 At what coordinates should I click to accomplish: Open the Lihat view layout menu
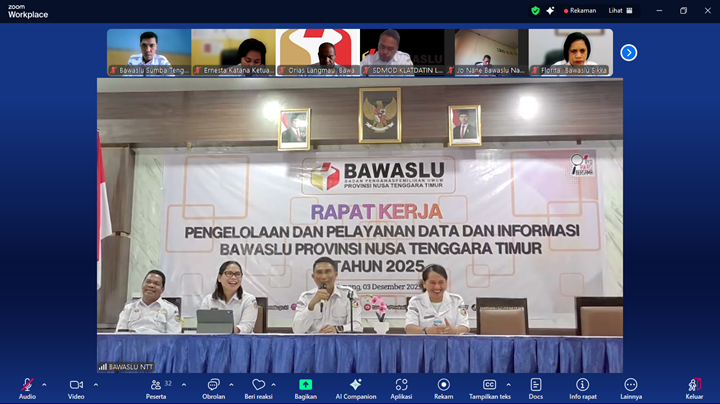(x=620, y=11)
